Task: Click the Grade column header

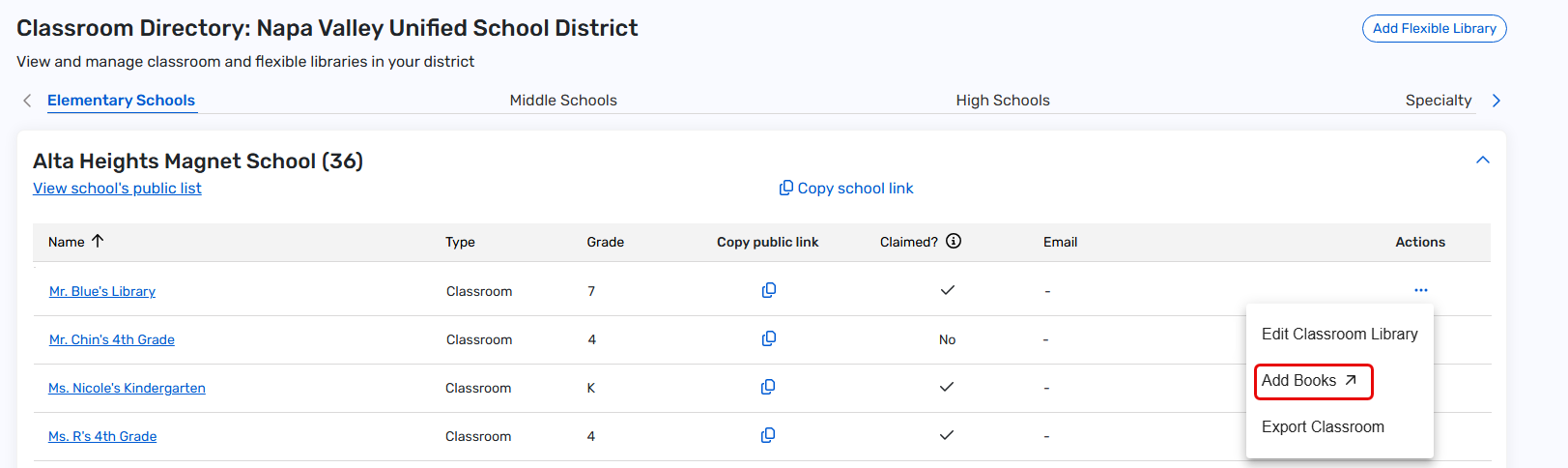Action: point(606,242)
